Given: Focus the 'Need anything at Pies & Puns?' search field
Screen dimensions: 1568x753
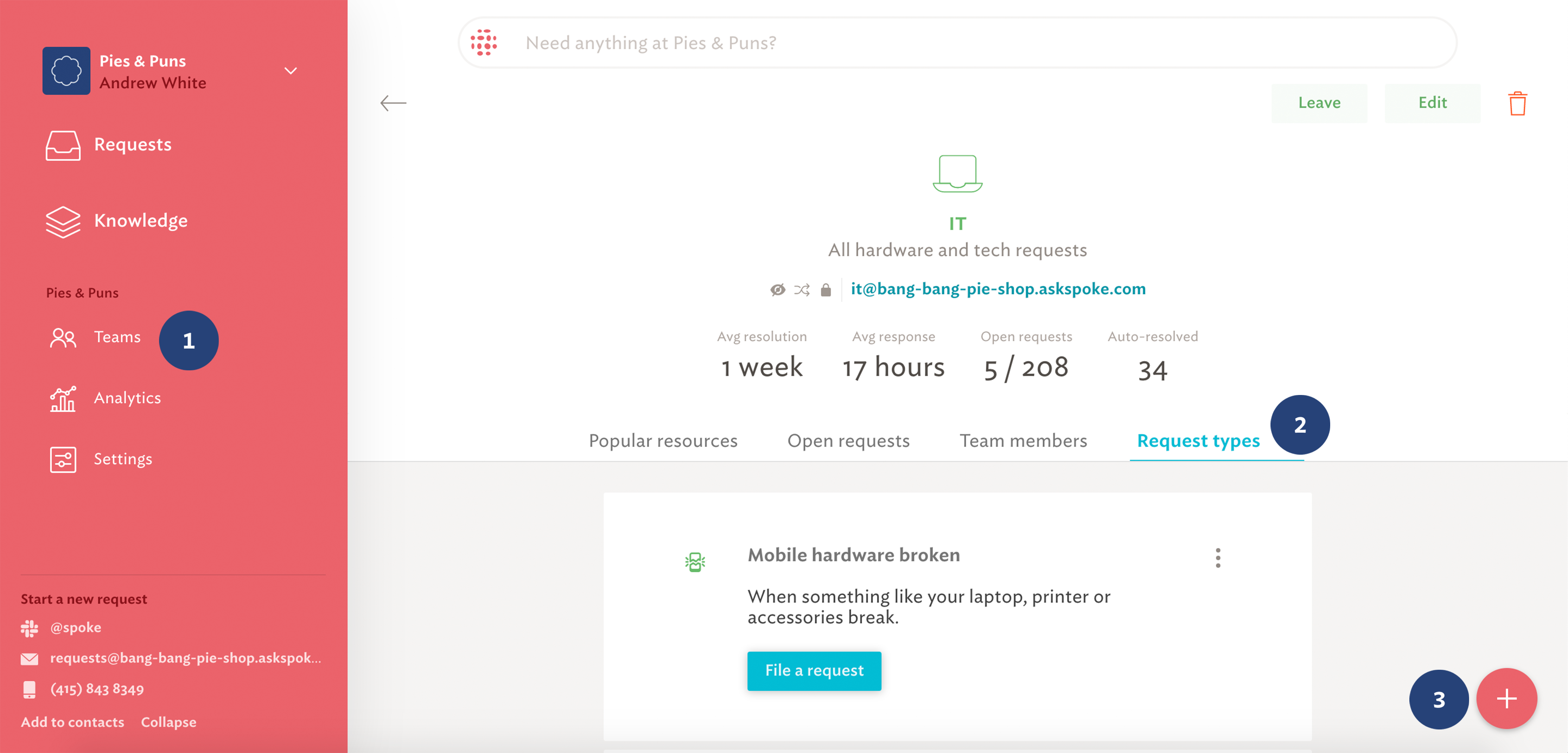Looking at the screenshot, I should [958, 43].
